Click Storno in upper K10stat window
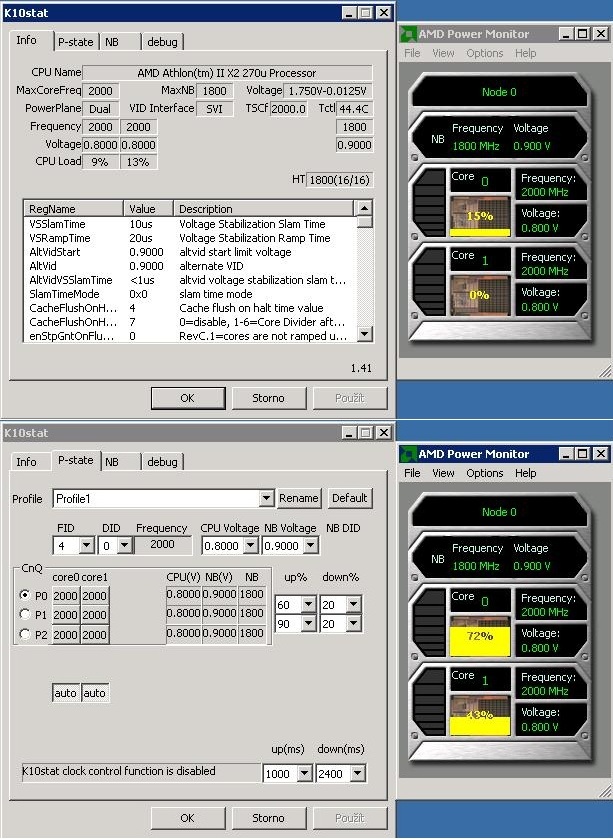The width and height of the screenshot is (613, 839). point(269,398)
